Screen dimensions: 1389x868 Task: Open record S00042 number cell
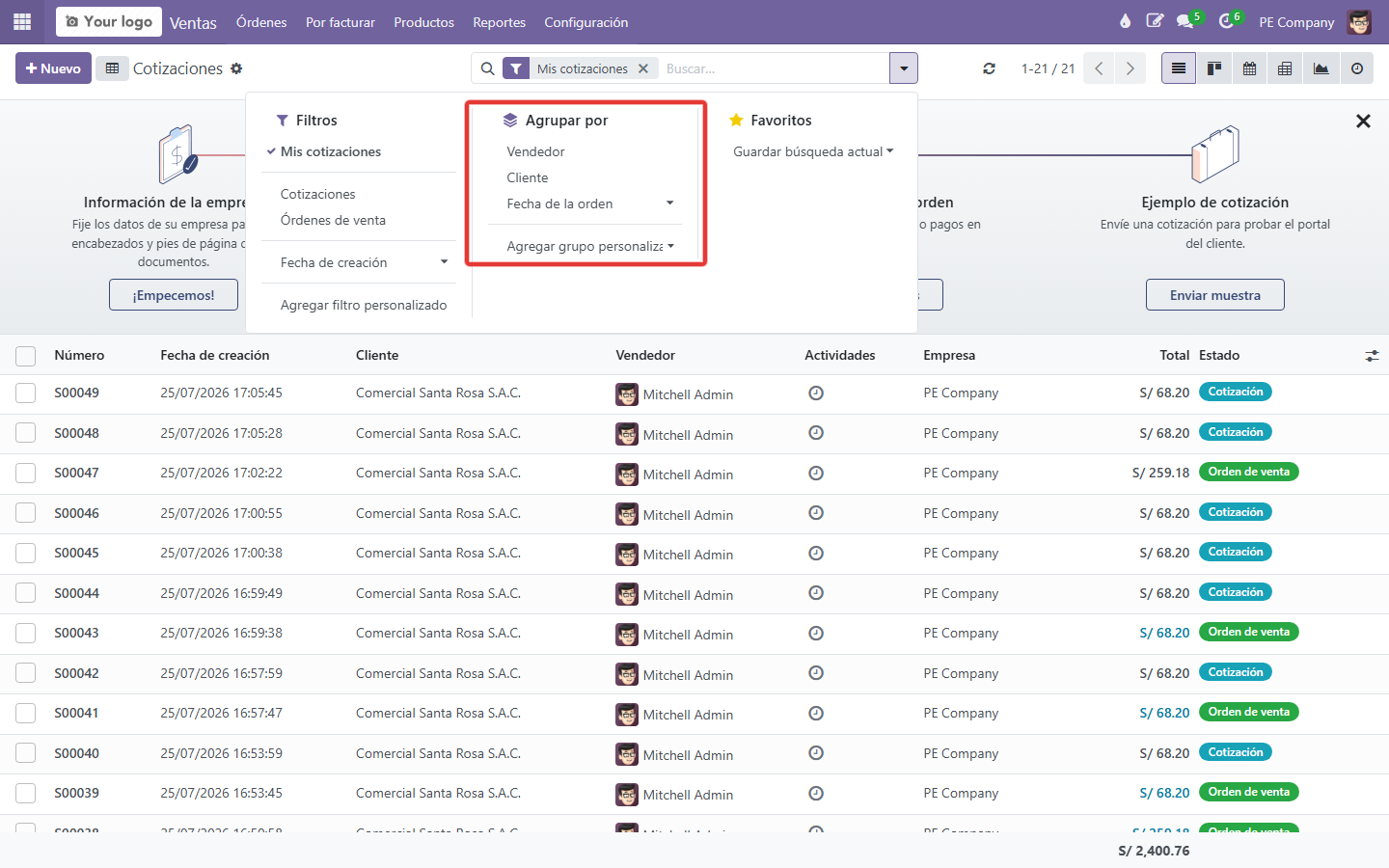[77, 673]
